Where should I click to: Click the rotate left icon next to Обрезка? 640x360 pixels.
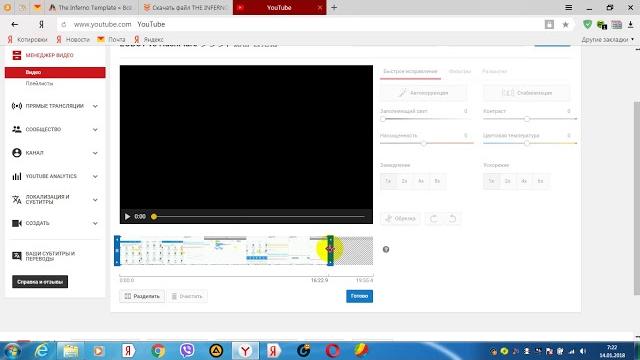433,219
